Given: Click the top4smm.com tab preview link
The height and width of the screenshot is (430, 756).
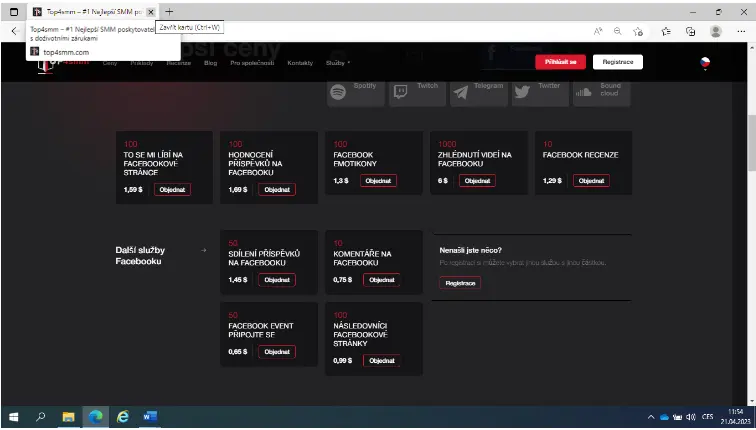Looking at the screenshot, I should click(x=66, y=52).
